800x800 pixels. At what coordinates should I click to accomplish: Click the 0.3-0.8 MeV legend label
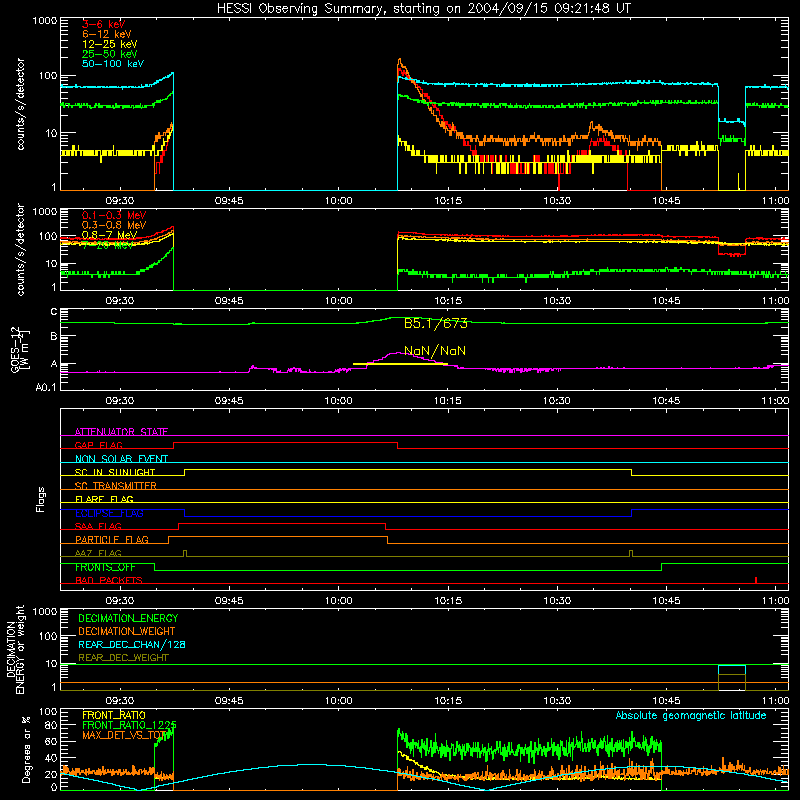(x=114, y=225)
